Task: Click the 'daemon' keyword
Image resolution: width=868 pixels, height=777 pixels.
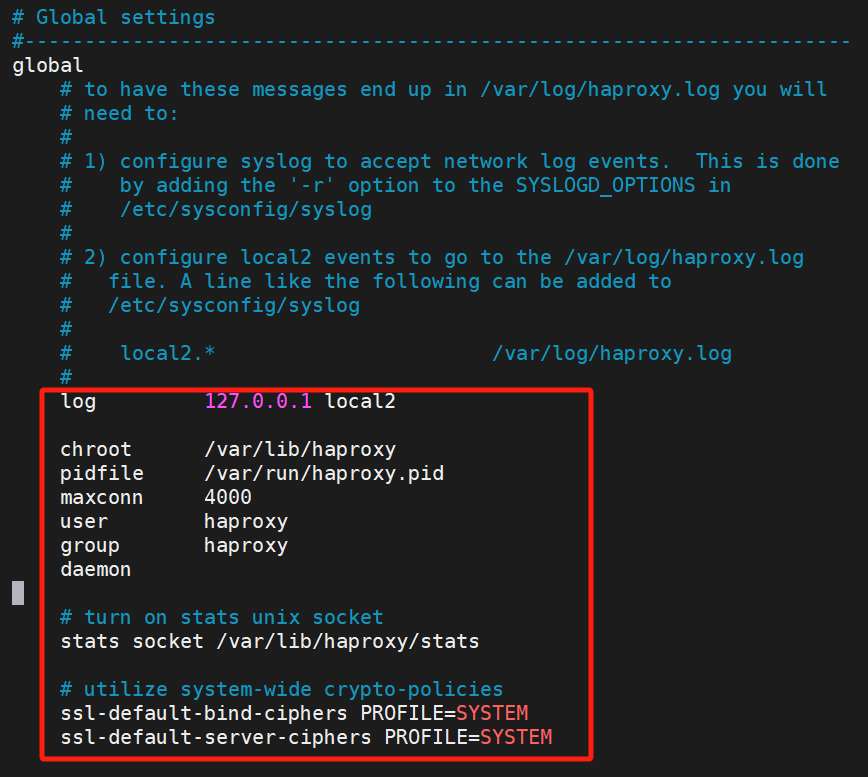Action: pos(95,569)
